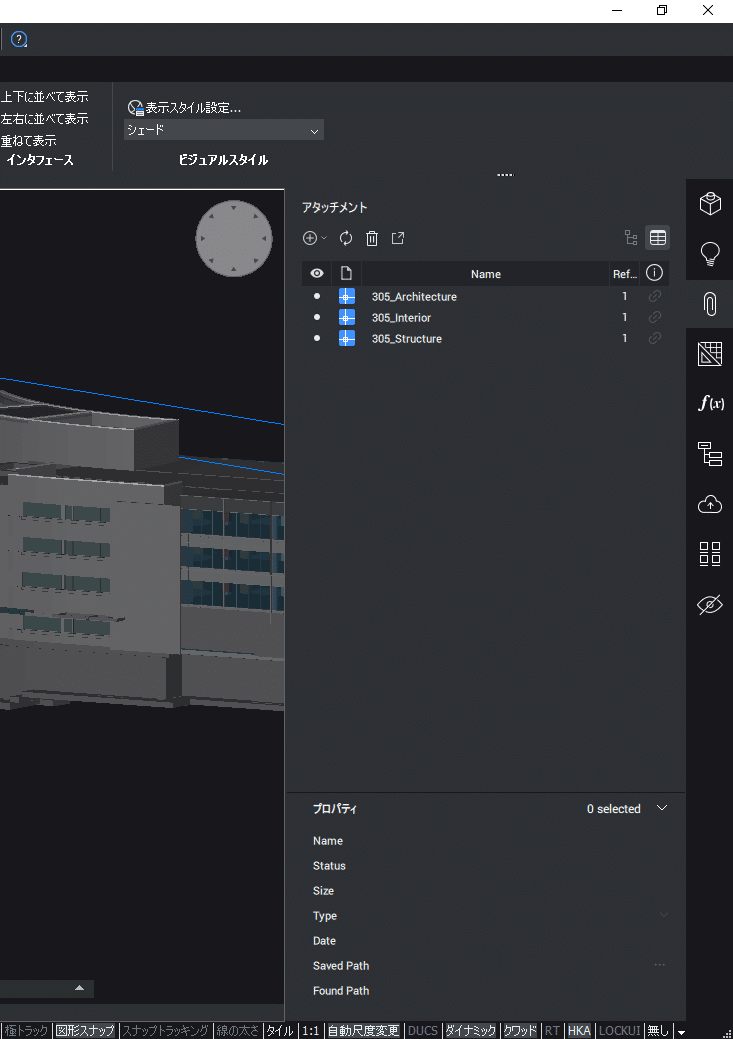Image resolution: width=733 pixels, height=1039 pixels.
Task: Open the paperclip attachments panel
Action: [710, 304]
